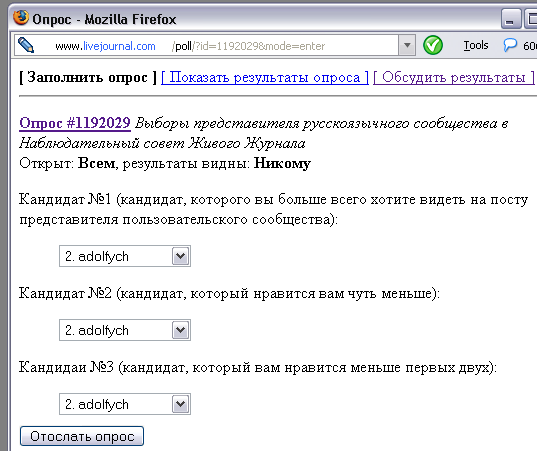This screenshot has width=537, height=451.
Task: Click the bold text Заполнить опрос
Action: click(87, 77)
